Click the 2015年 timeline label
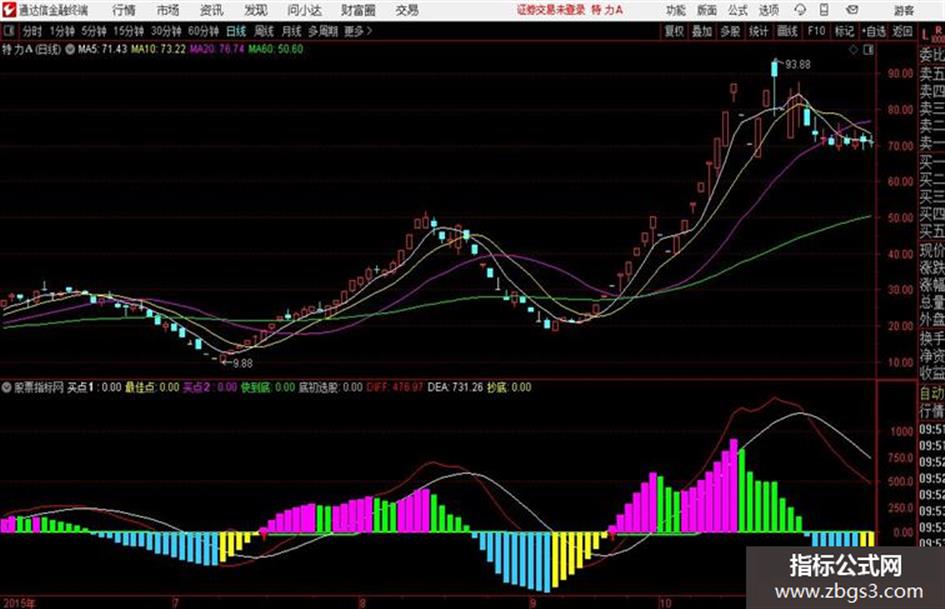This screenshot has width=945, height=609. (x=19, y=603)
